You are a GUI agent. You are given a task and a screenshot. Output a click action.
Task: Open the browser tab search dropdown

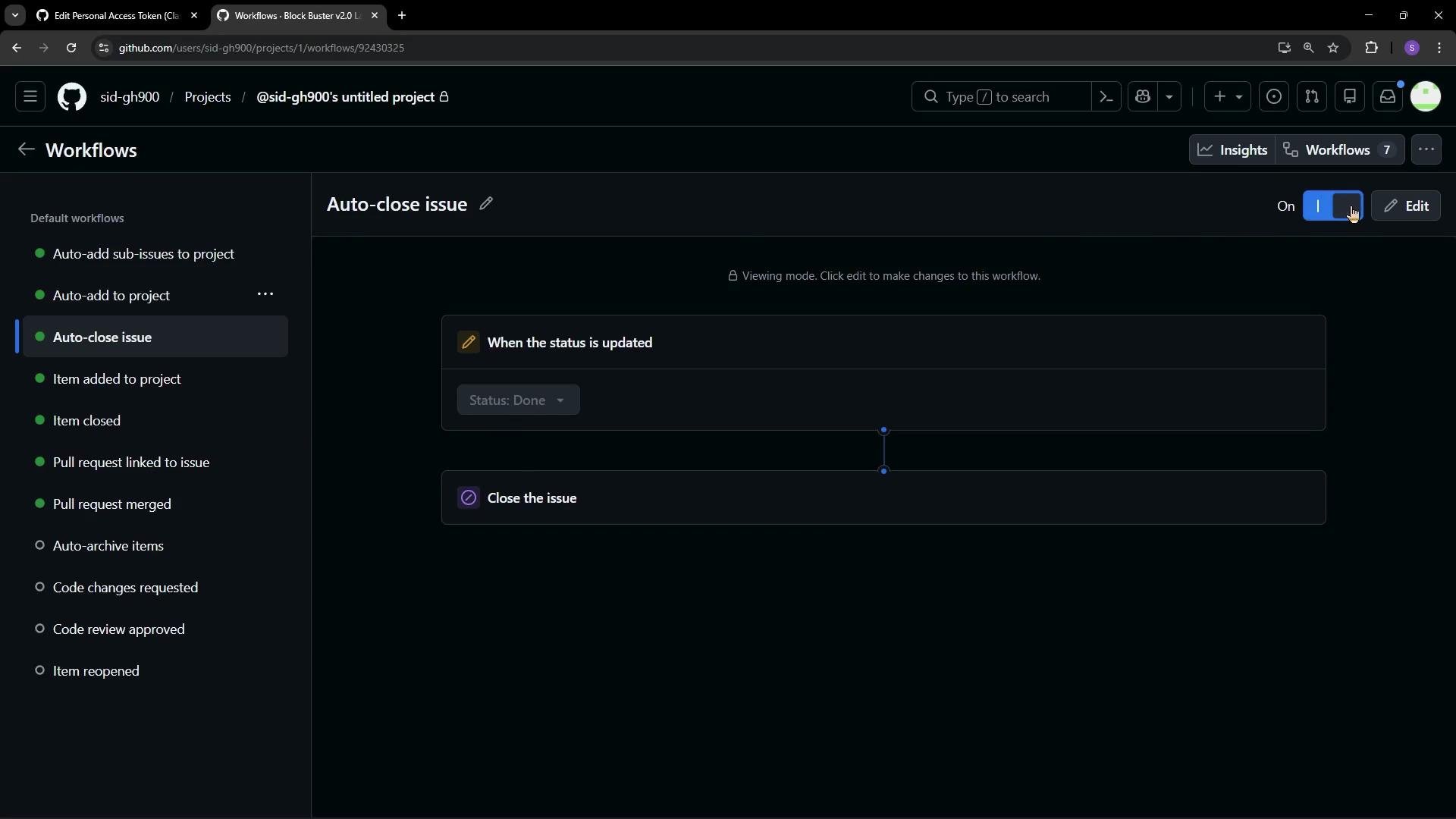click(x=14, y=15)
